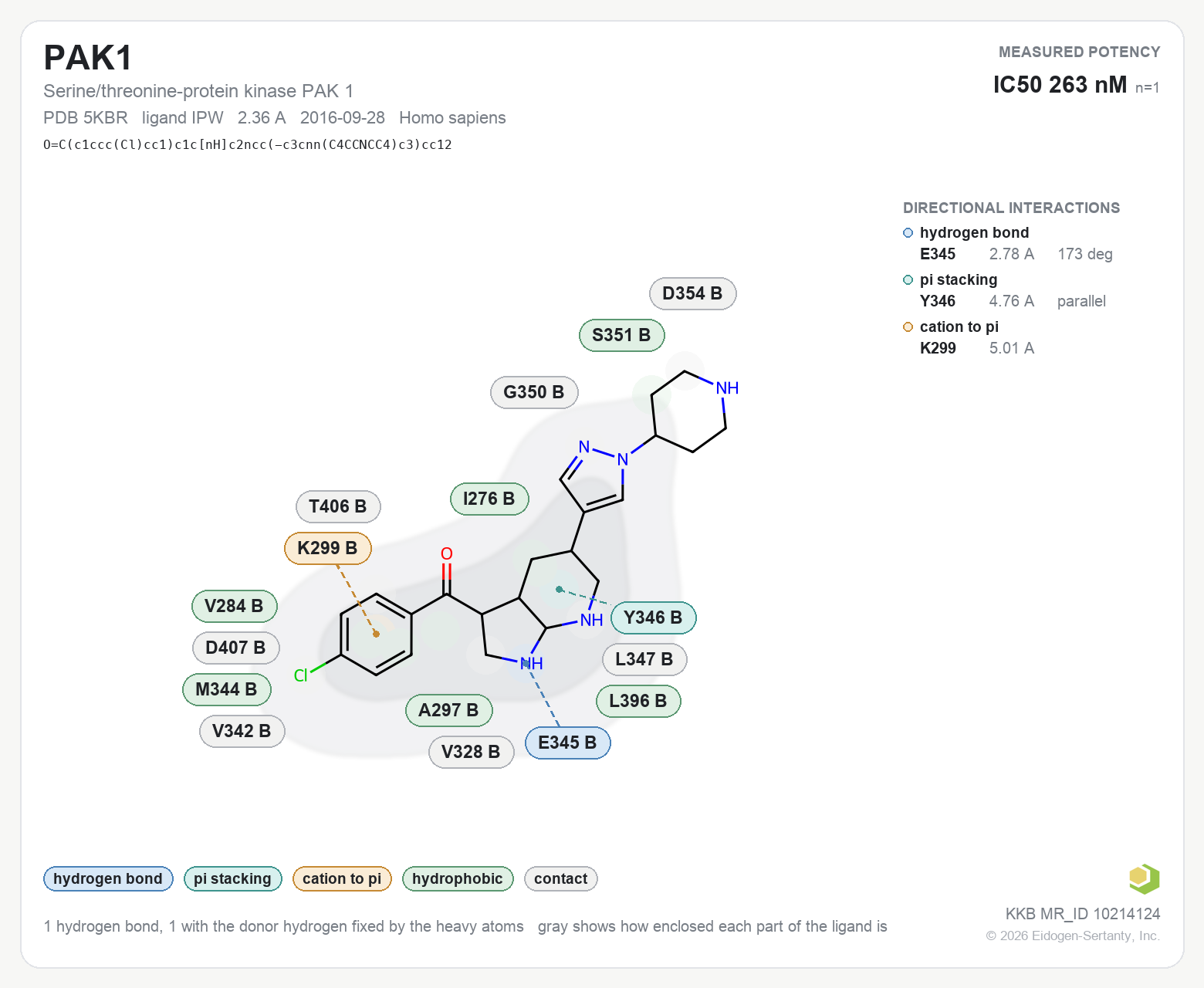Select the I276 B residue label

click(489, 499)
